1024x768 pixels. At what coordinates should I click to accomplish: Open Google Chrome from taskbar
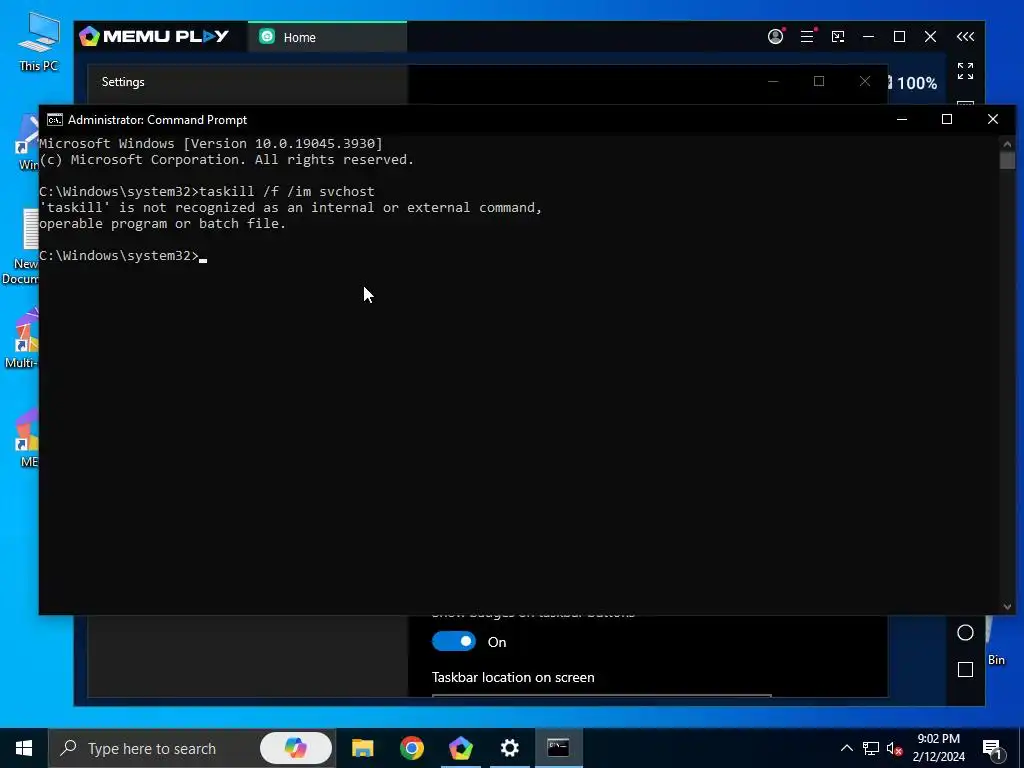coord(411,748)
